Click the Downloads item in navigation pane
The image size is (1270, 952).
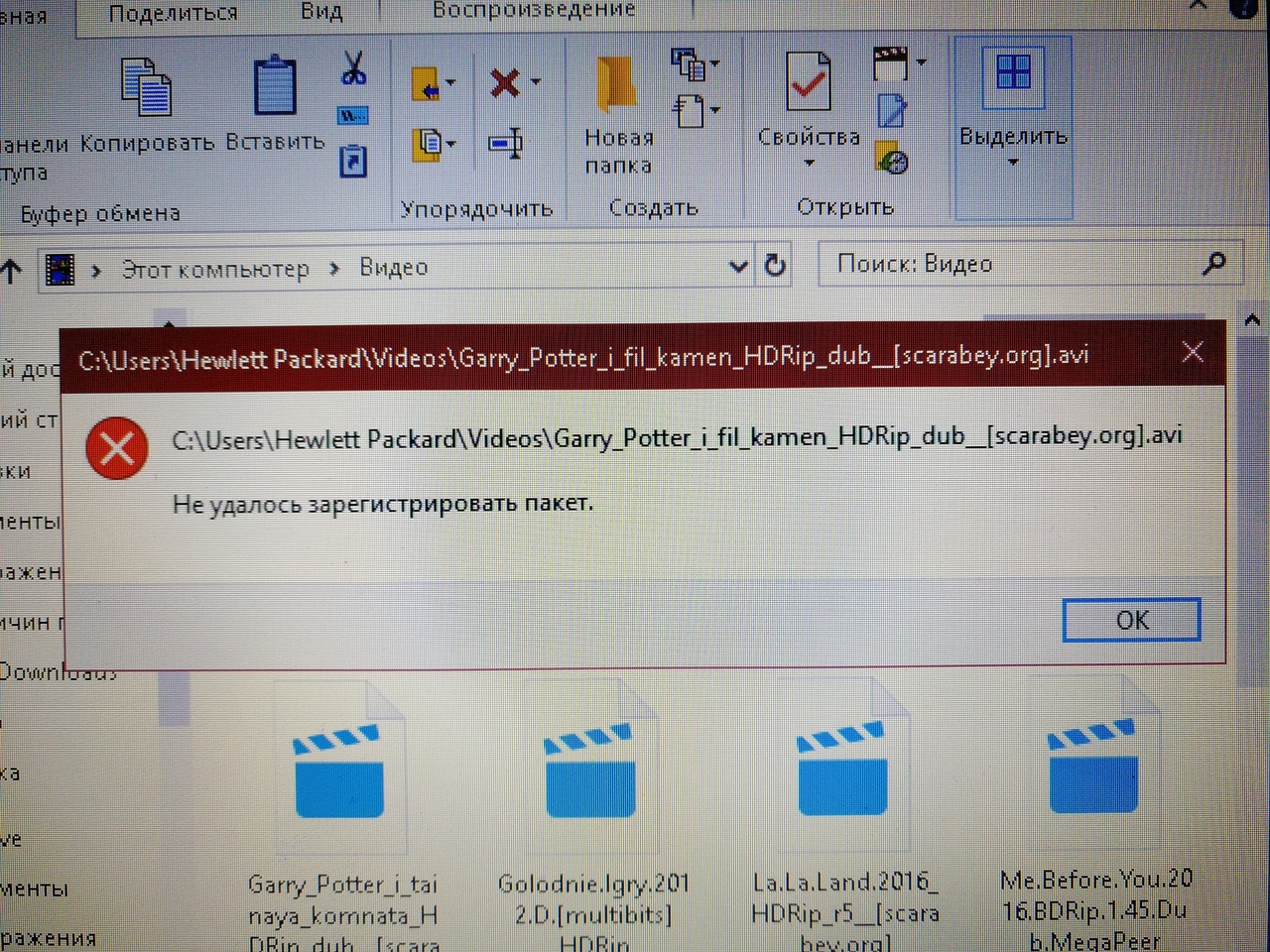click(58, 671)
